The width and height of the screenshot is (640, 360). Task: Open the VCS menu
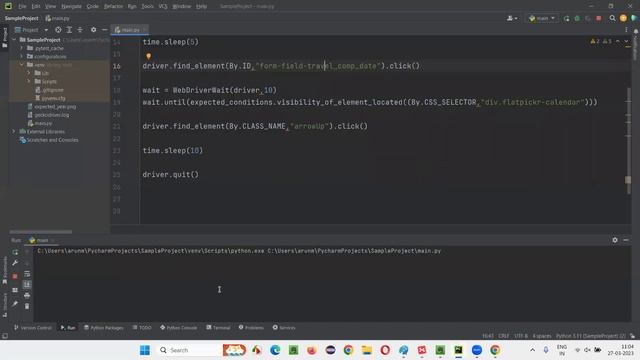pos(163,7)
